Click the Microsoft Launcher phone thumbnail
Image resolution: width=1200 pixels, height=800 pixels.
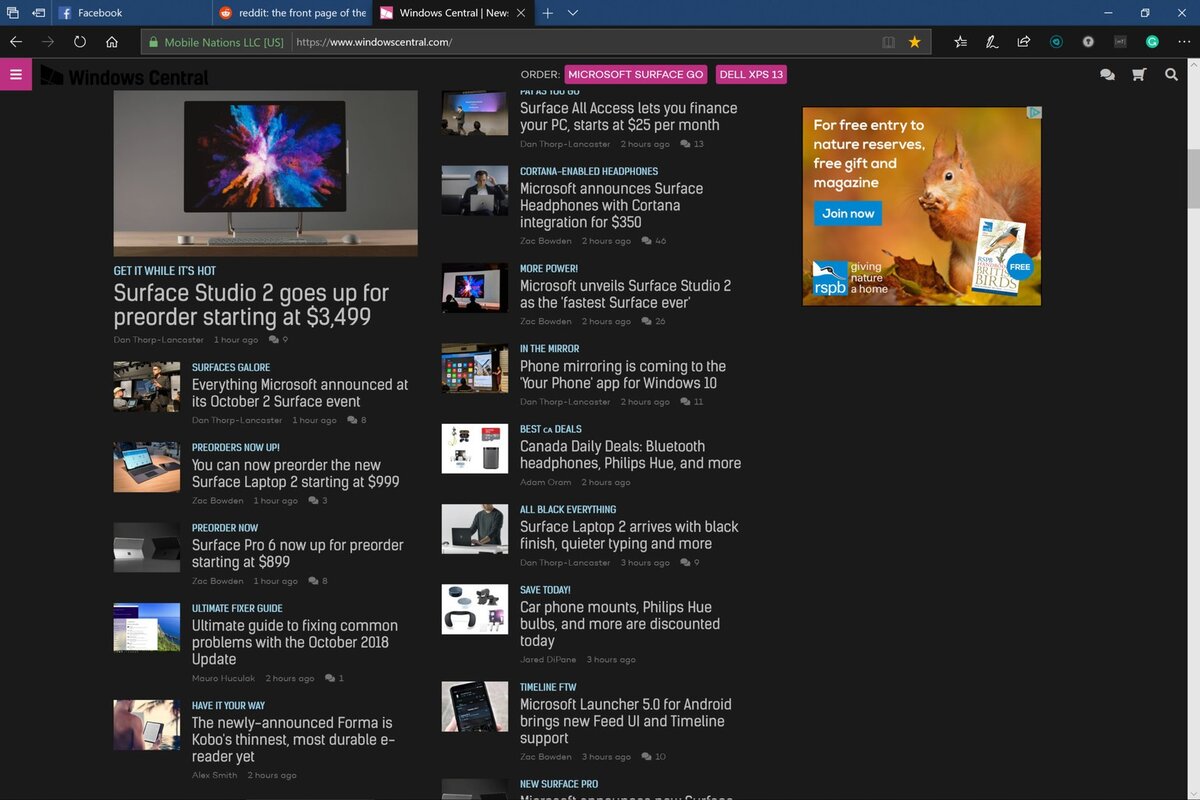tap(475, 706)
